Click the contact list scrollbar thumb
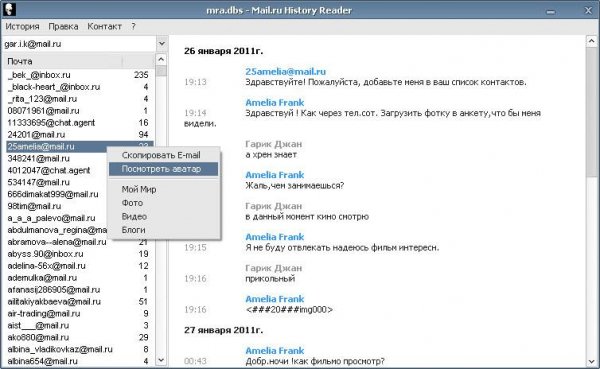This screenshot has width=600, height=369. point(161,71)
